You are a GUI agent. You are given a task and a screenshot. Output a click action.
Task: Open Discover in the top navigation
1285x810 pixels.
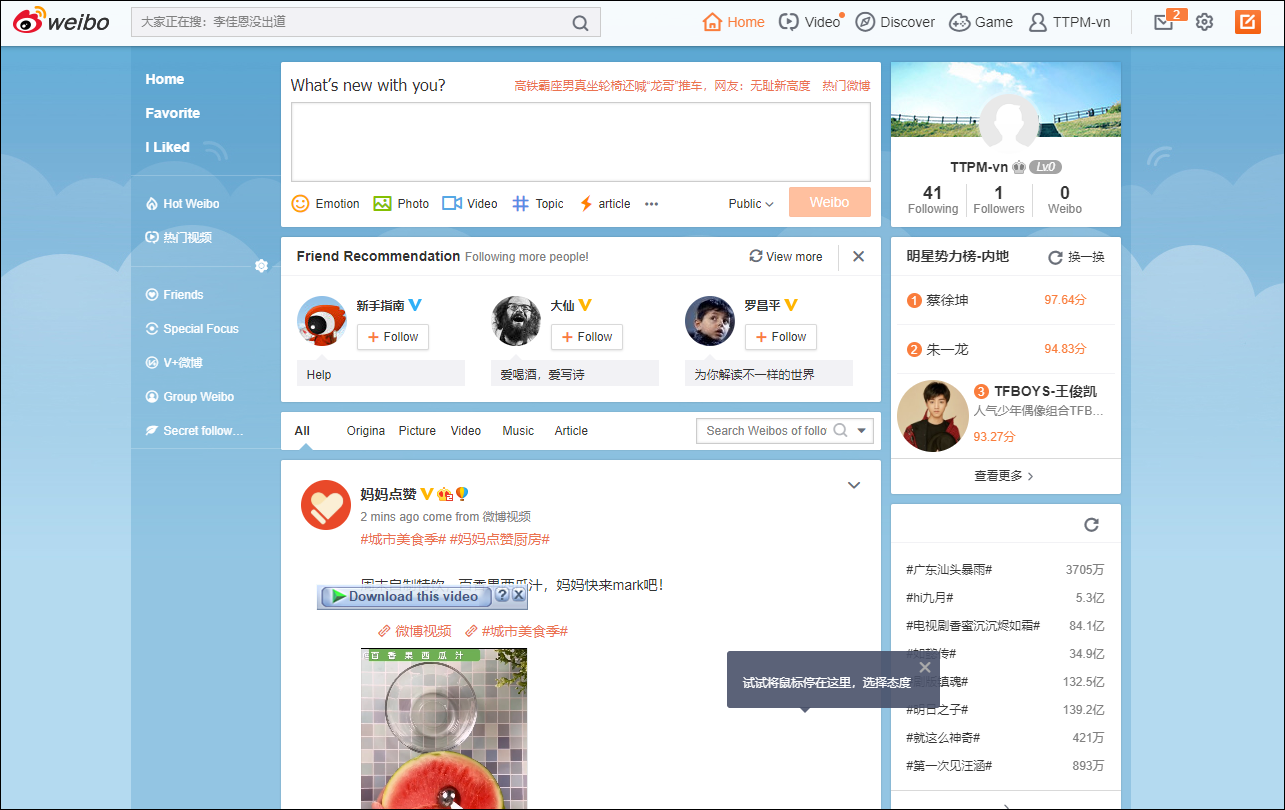894,21
